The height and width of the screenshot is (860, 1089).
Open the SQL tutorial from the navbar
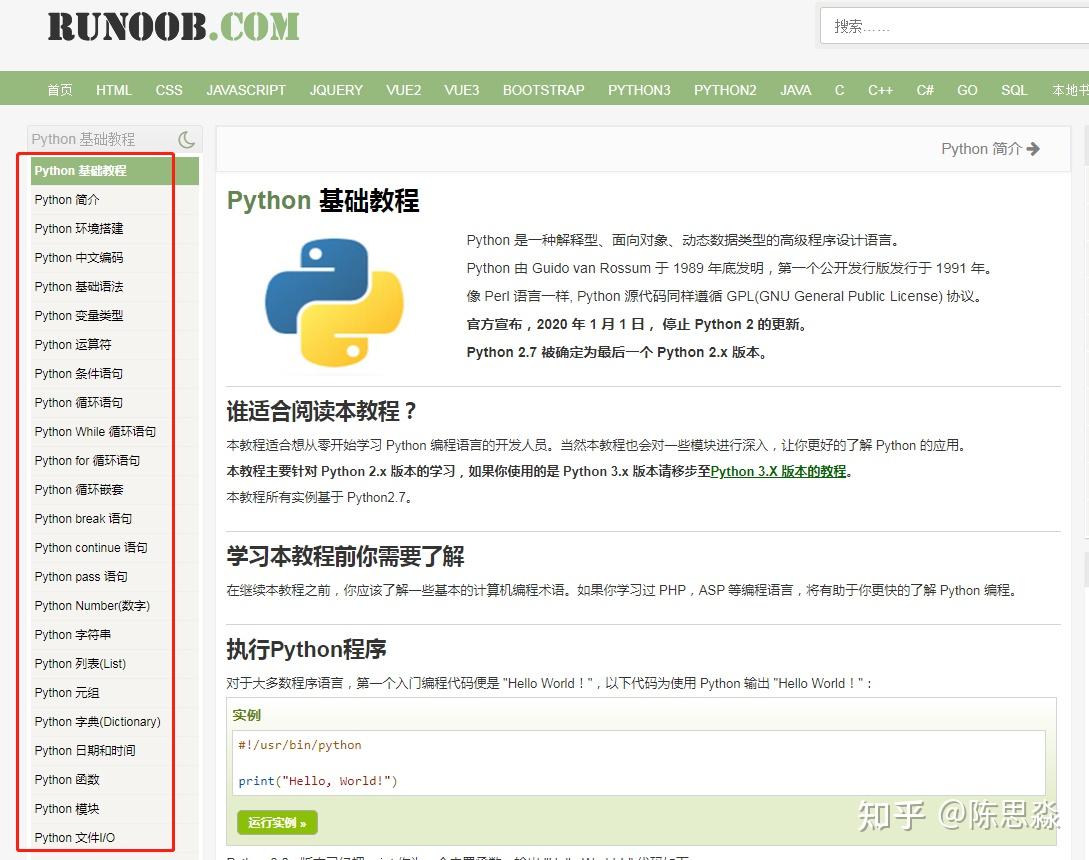[1014, 89]
